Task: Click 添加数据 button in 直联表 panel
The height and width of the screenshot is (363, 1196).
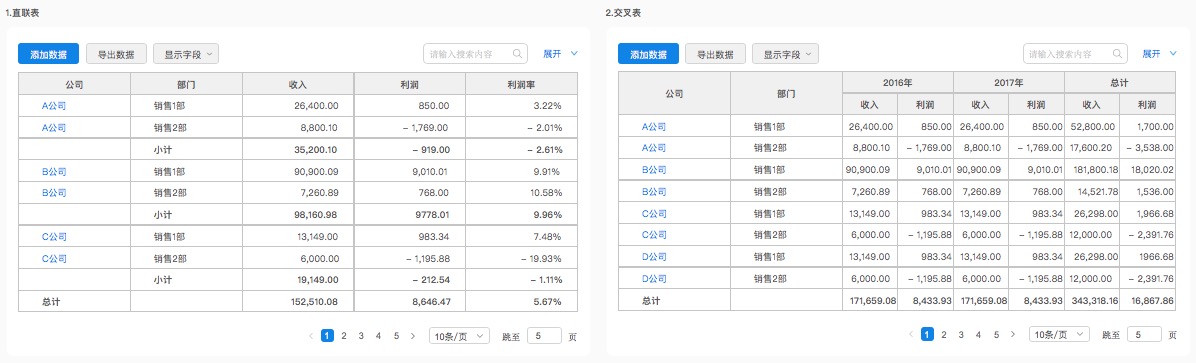Action: coord(48,54)
